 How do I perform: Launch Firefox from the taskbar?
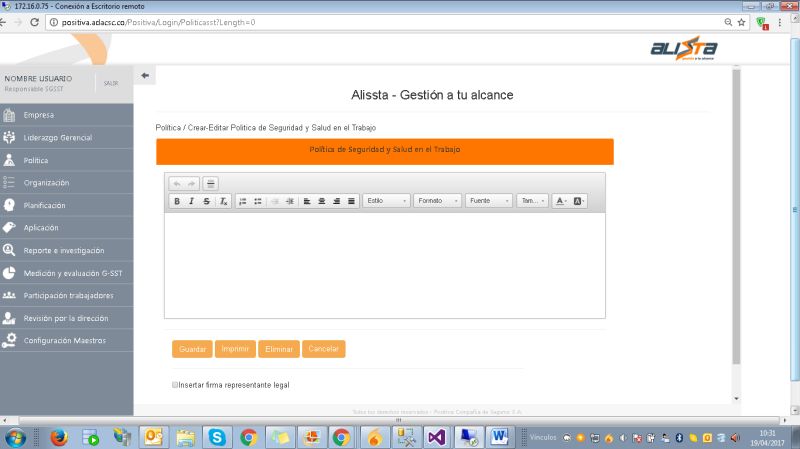[x=59, y=438]
